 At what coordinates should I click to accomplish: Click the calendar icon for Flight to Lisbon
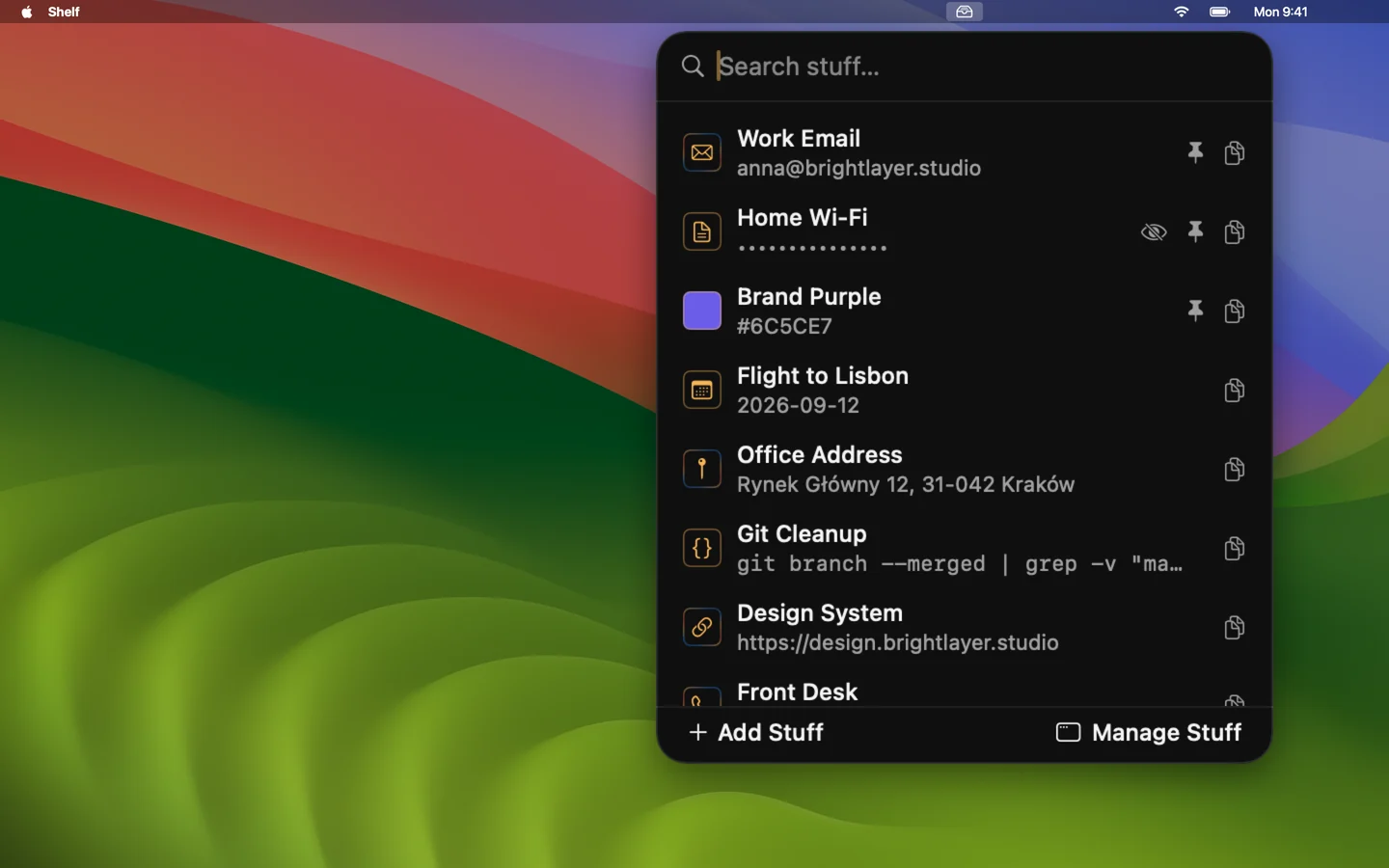[702, 390]
